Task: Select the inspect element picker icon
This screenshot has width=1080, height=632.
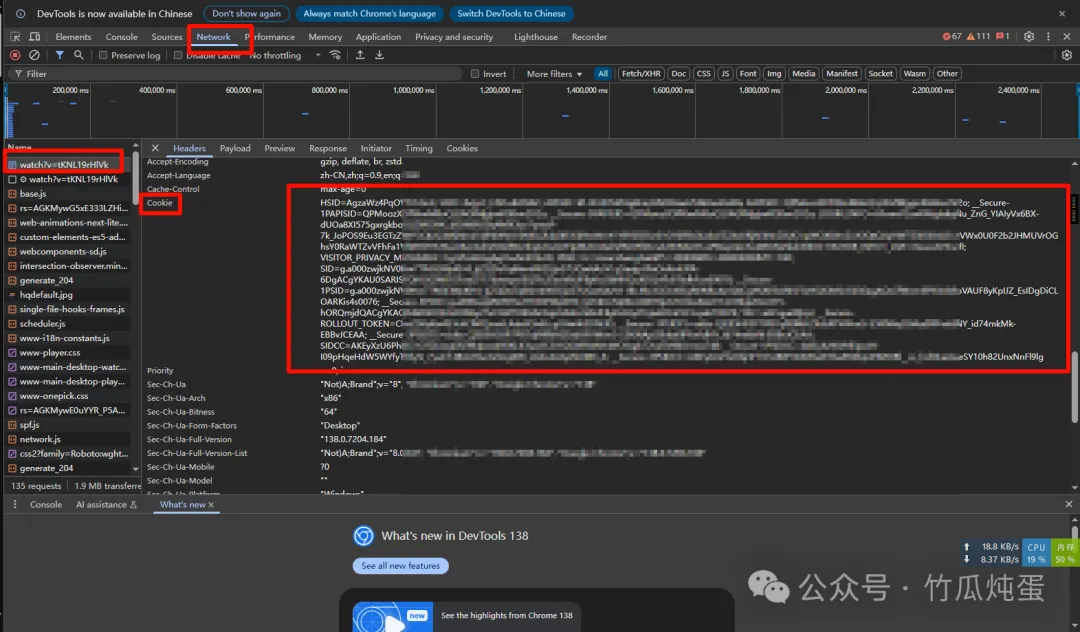Action: [15, 36]
